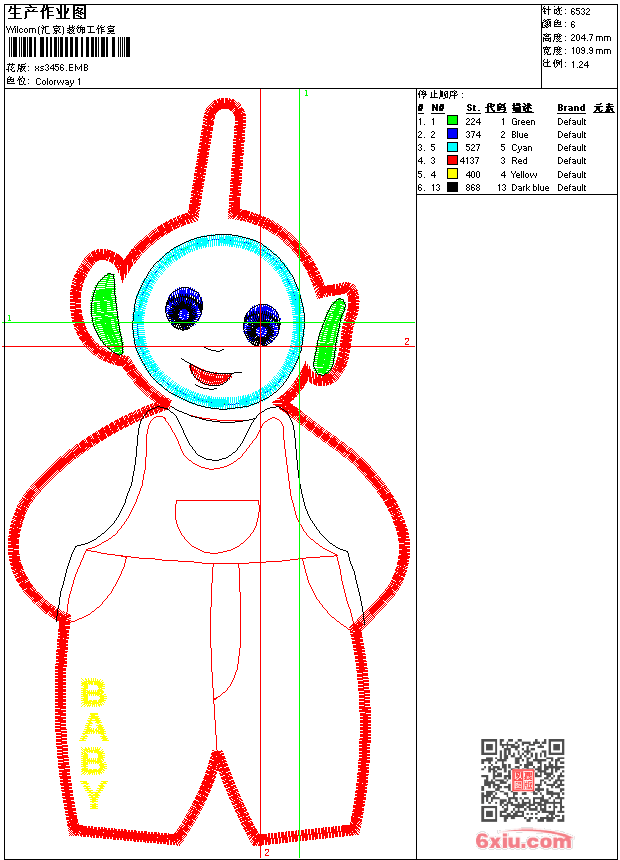Screen dimensions: 620x860
Task: Click the '元素' column header
Action: pos(604,108)
